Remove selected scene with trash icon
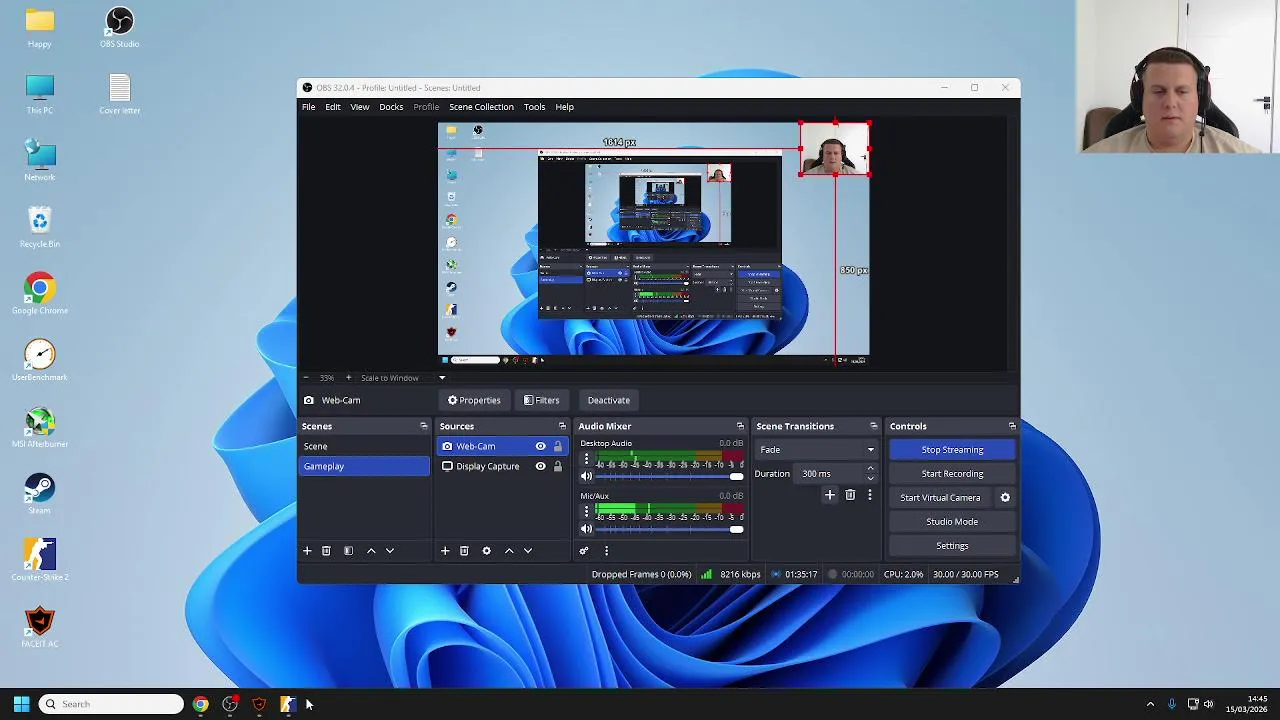 pos(326,551)
